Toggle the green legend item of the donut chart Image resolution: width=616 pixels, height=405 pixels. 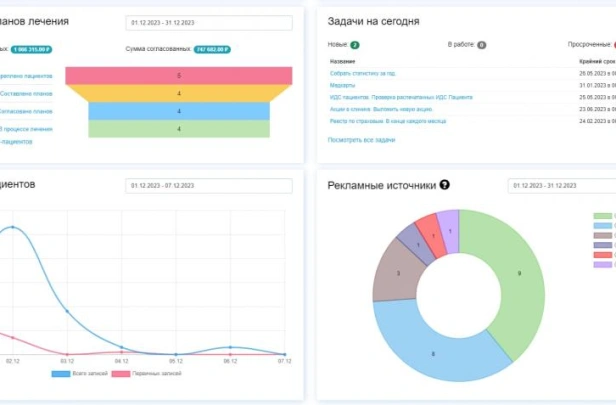tap(603, 215)
